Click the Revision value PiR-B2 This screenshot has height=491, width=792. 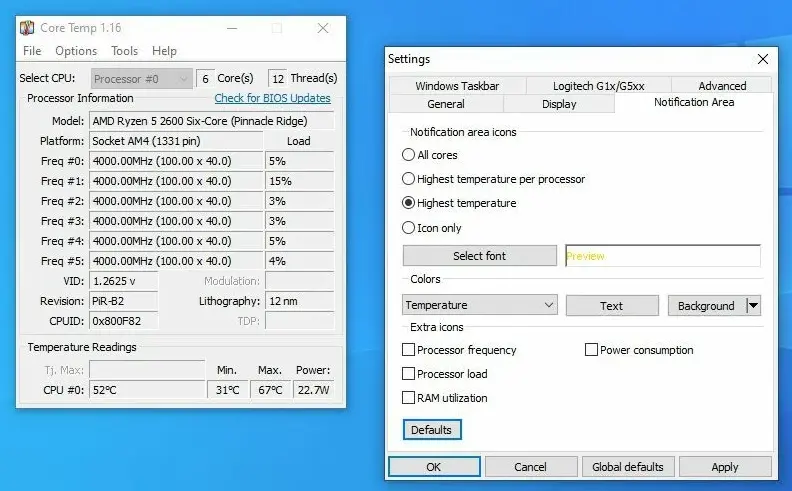click(123, 301)
